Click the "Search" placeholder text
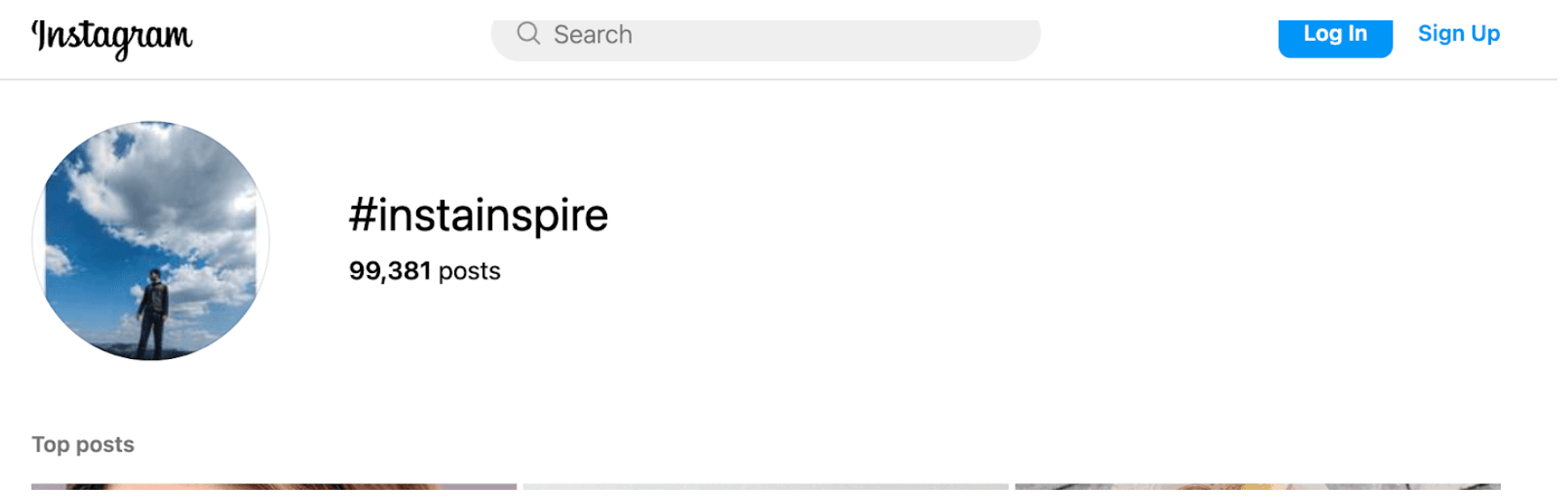 point(593,34)
